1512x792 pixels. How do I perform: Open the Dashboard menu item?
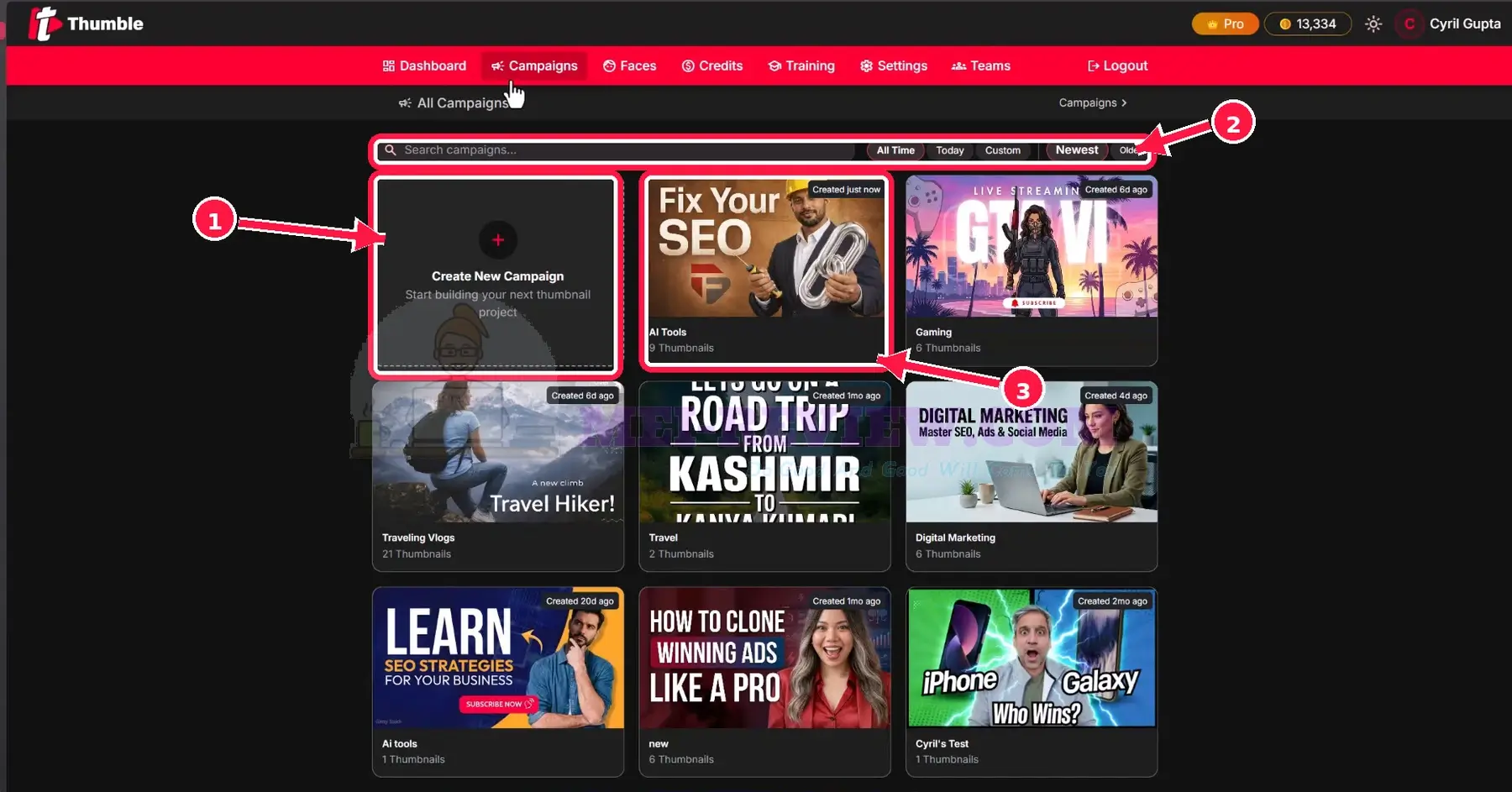pyautogui.click(x=424, y=66)
